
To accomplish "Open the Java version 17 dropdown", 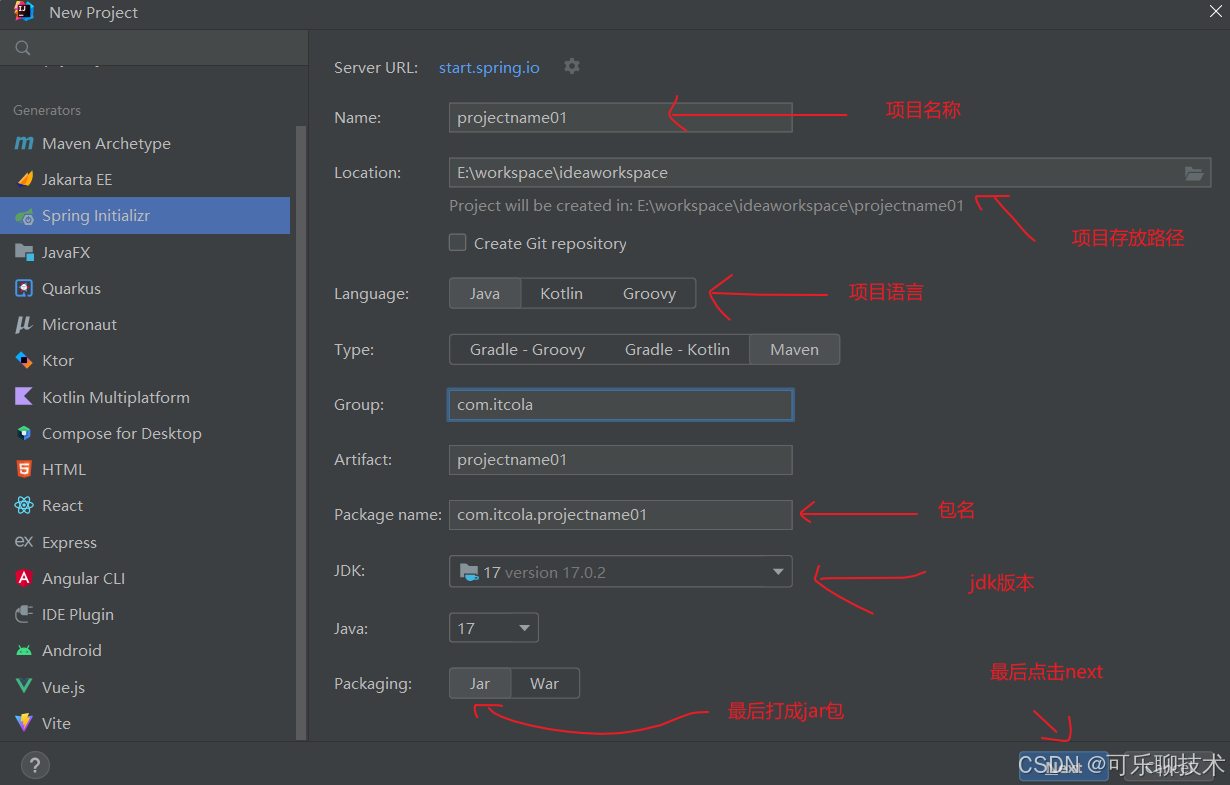I will [494, 628].
